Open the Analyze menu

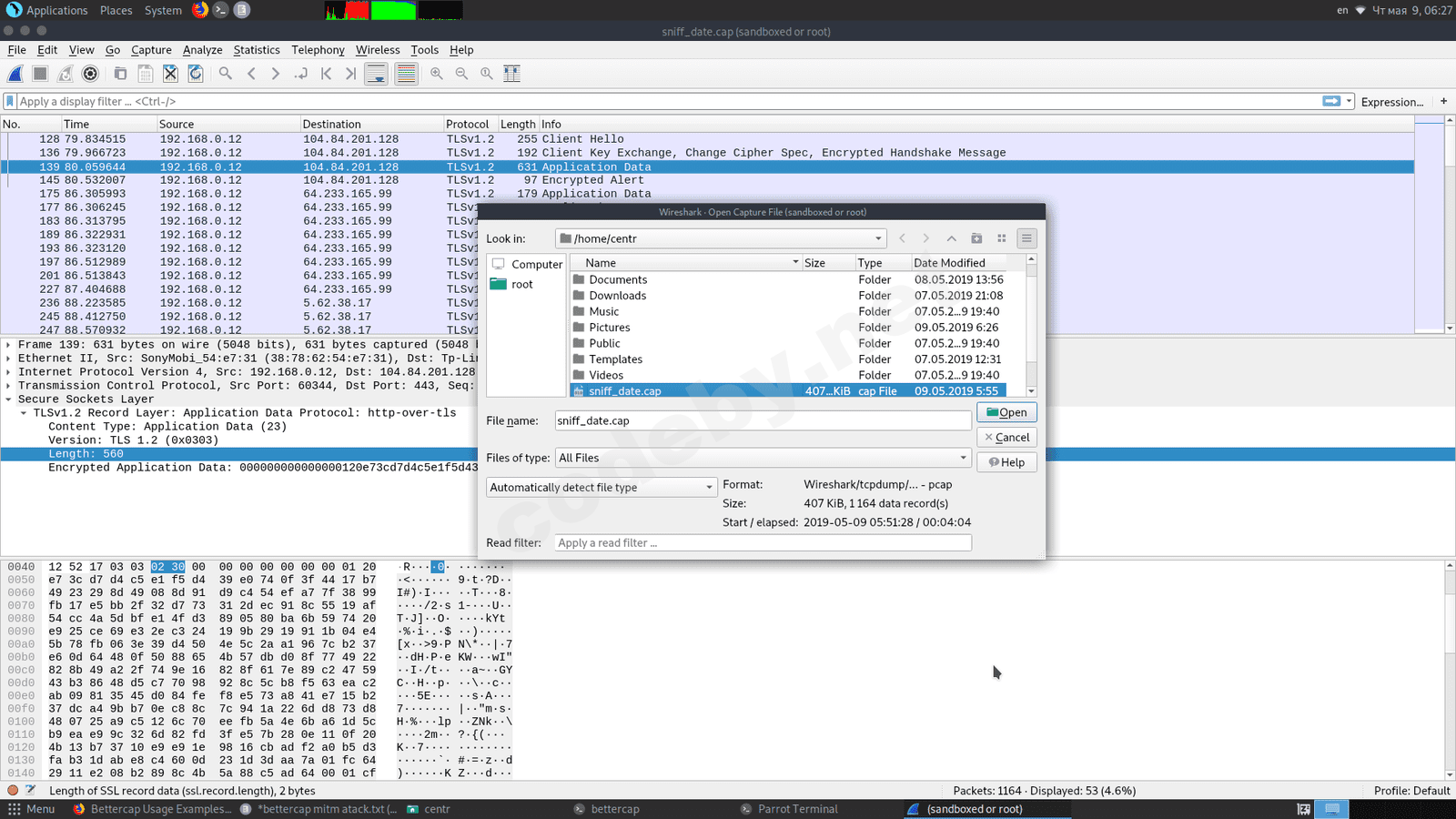[202, 50]
